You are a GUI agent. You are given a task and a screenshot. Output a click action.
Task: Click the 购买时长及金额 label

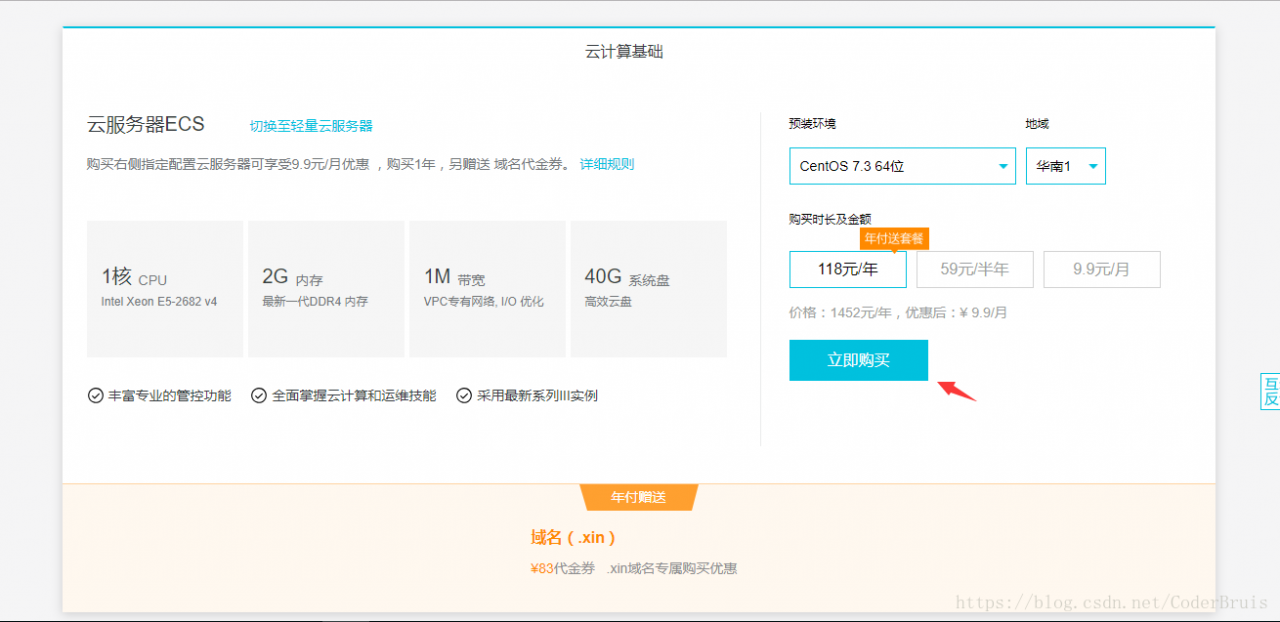pos(830,219)
